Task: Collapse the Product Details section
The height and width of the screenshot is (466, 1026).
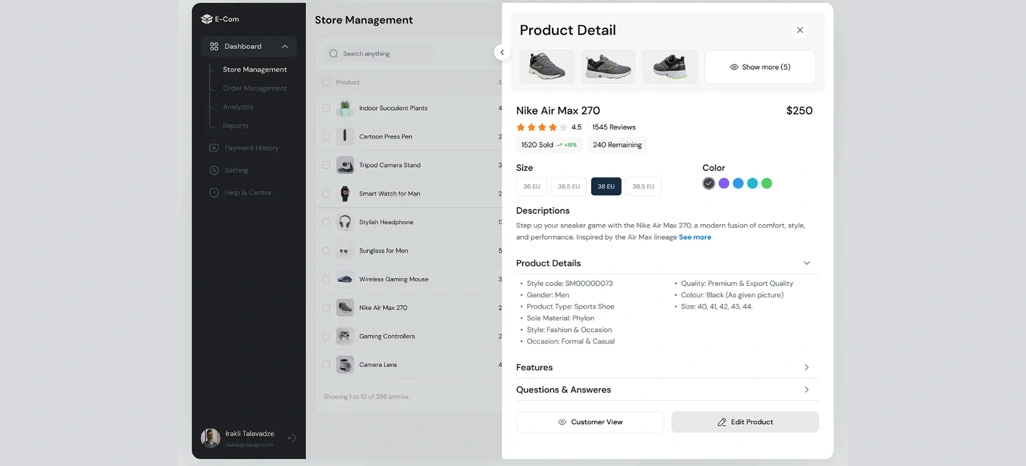Action: point(807,263)
